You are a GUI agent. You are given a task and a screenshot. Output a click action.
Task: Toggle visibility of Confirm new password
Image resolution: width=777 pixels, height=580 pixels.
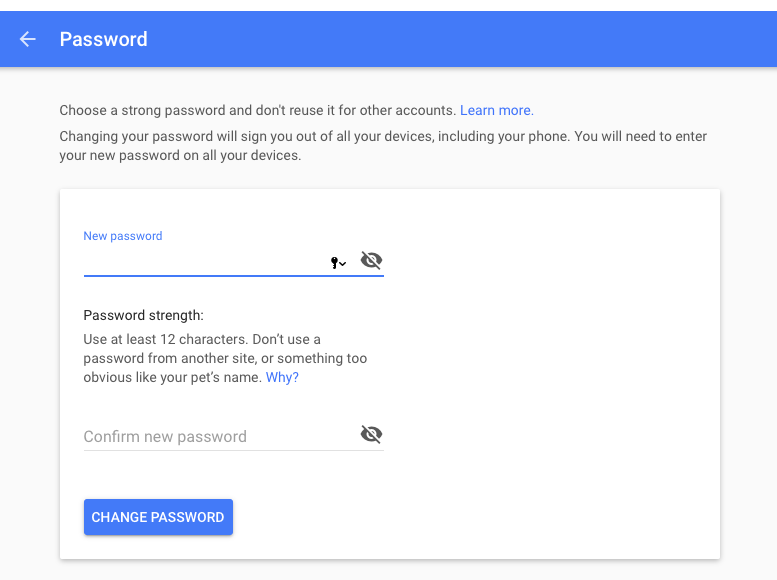pyautogui.click(x=371, y=434)
